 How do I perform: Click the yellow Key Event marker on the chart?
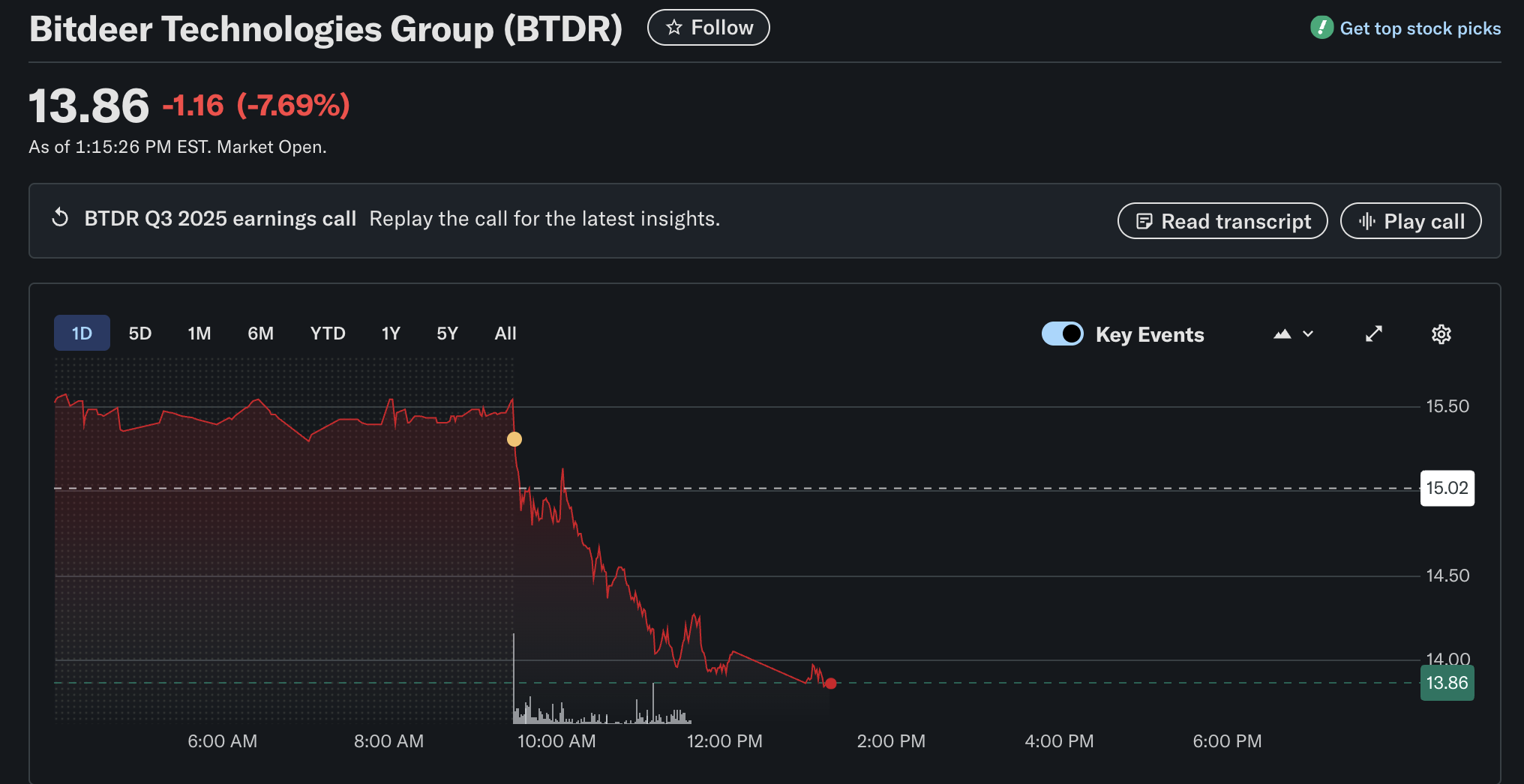tap(514, 439)
